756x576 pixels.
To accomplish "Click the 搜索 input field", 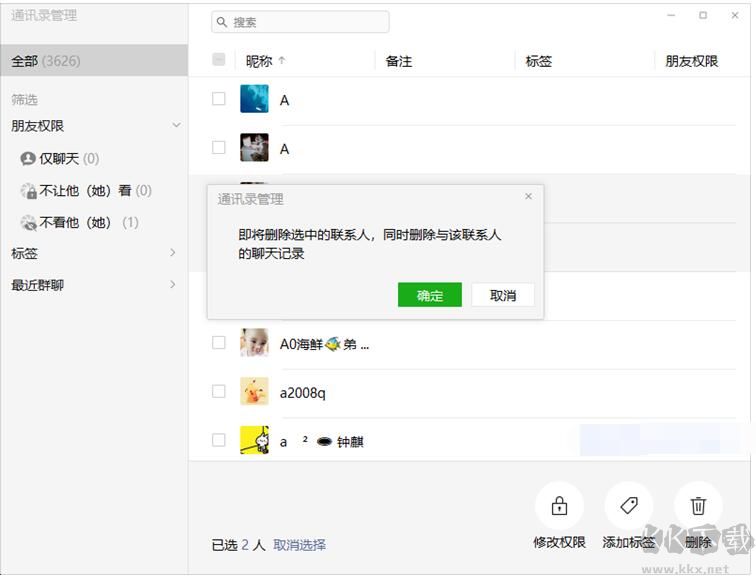I will (305, 22).
